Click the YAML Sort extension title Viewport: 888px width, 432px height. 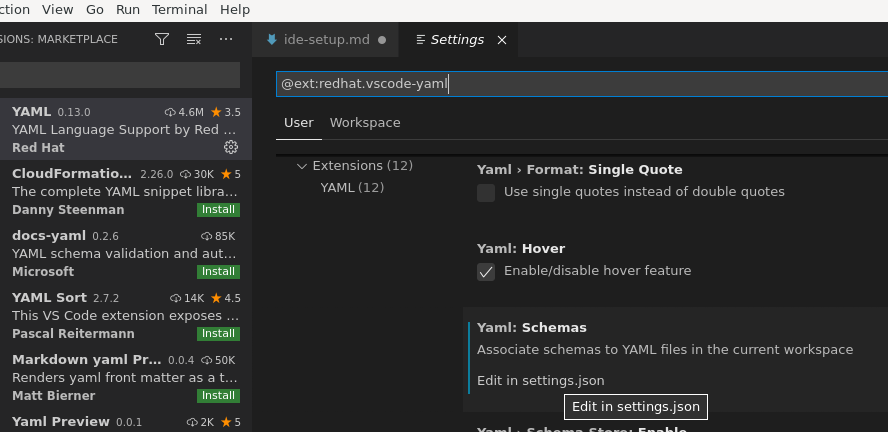[x=49, y=297]
